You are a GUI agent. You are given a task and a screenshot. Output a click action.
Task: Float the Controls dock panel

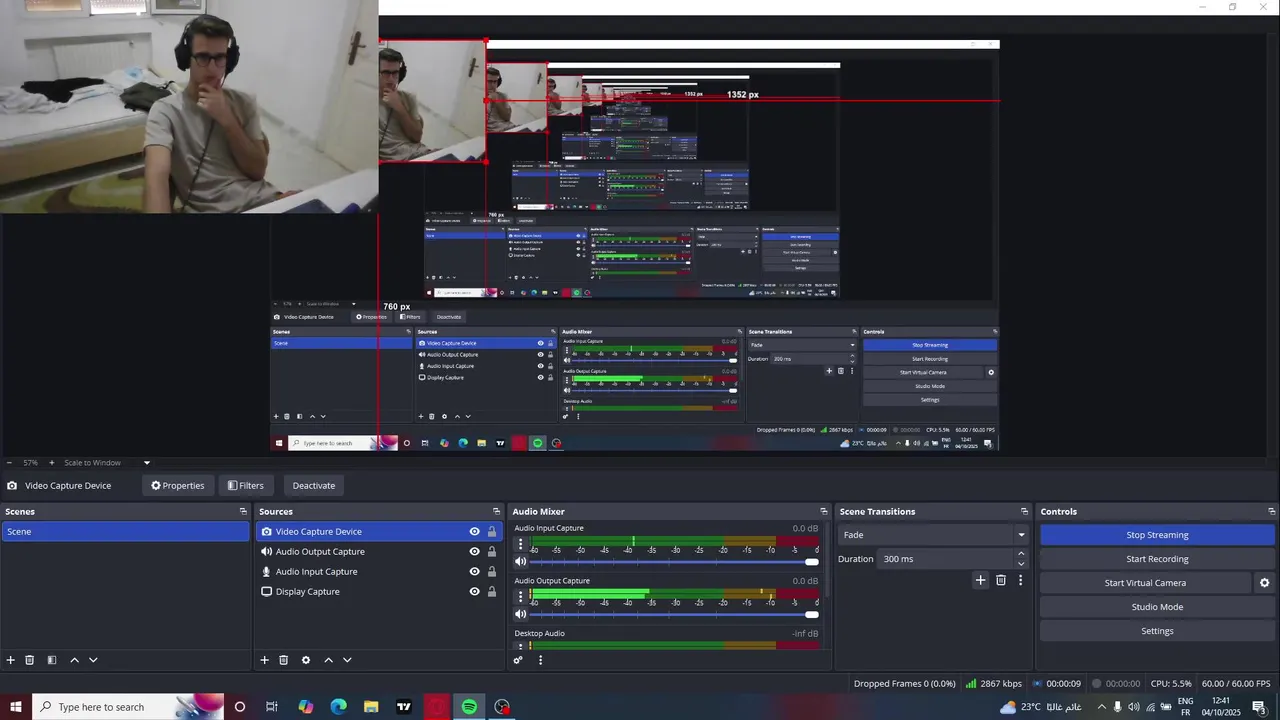1271,511
